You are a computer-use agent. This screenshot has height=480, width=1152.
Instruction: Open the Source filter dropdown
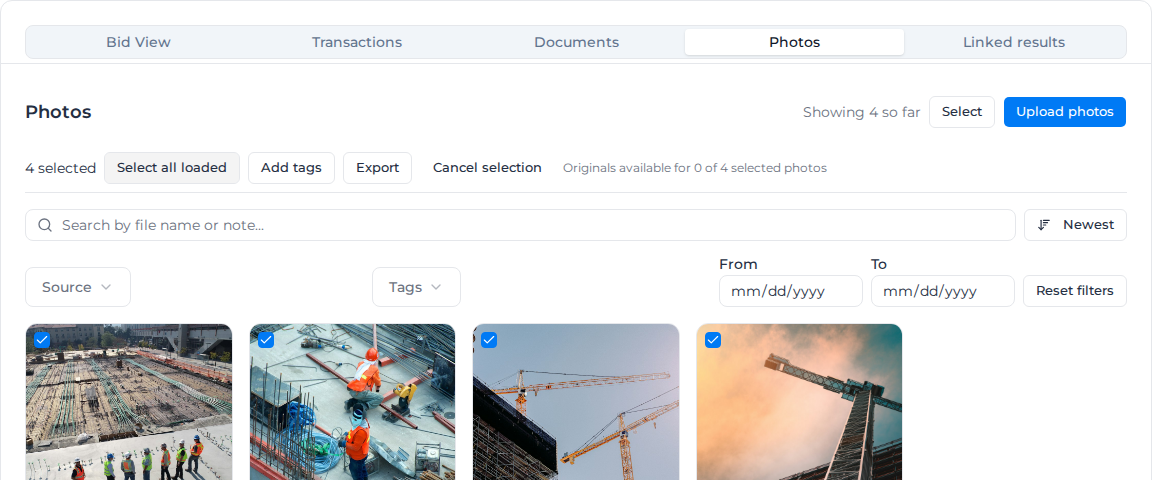(x=78, y=287)
